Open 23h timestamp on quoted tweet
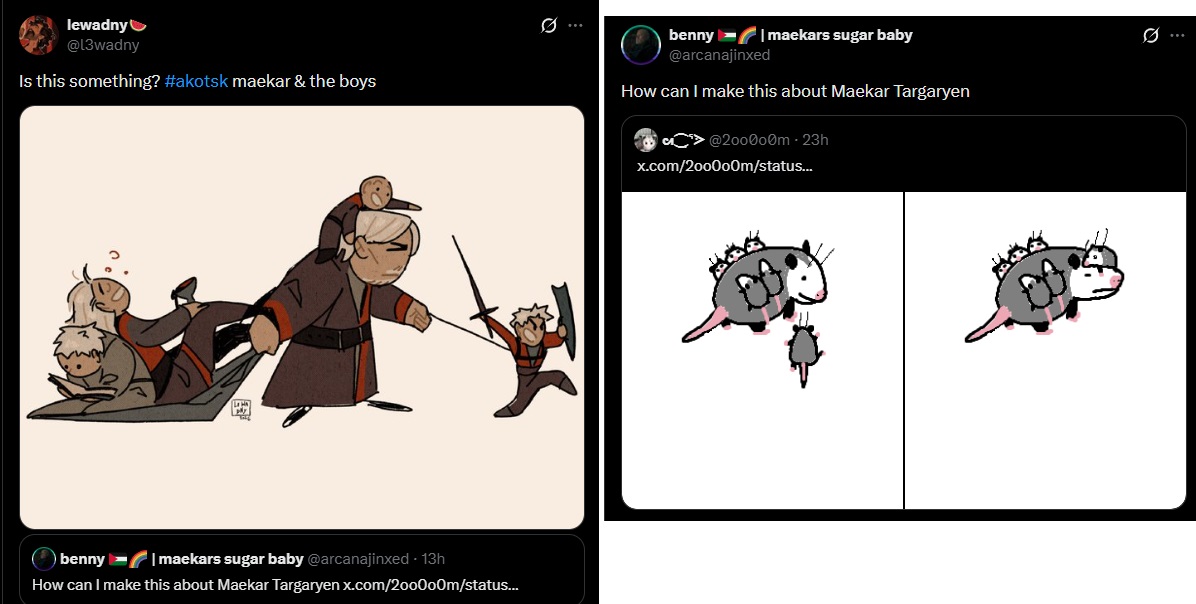The width and height of the screenshot is (1196, 604). tap(815, 140)
